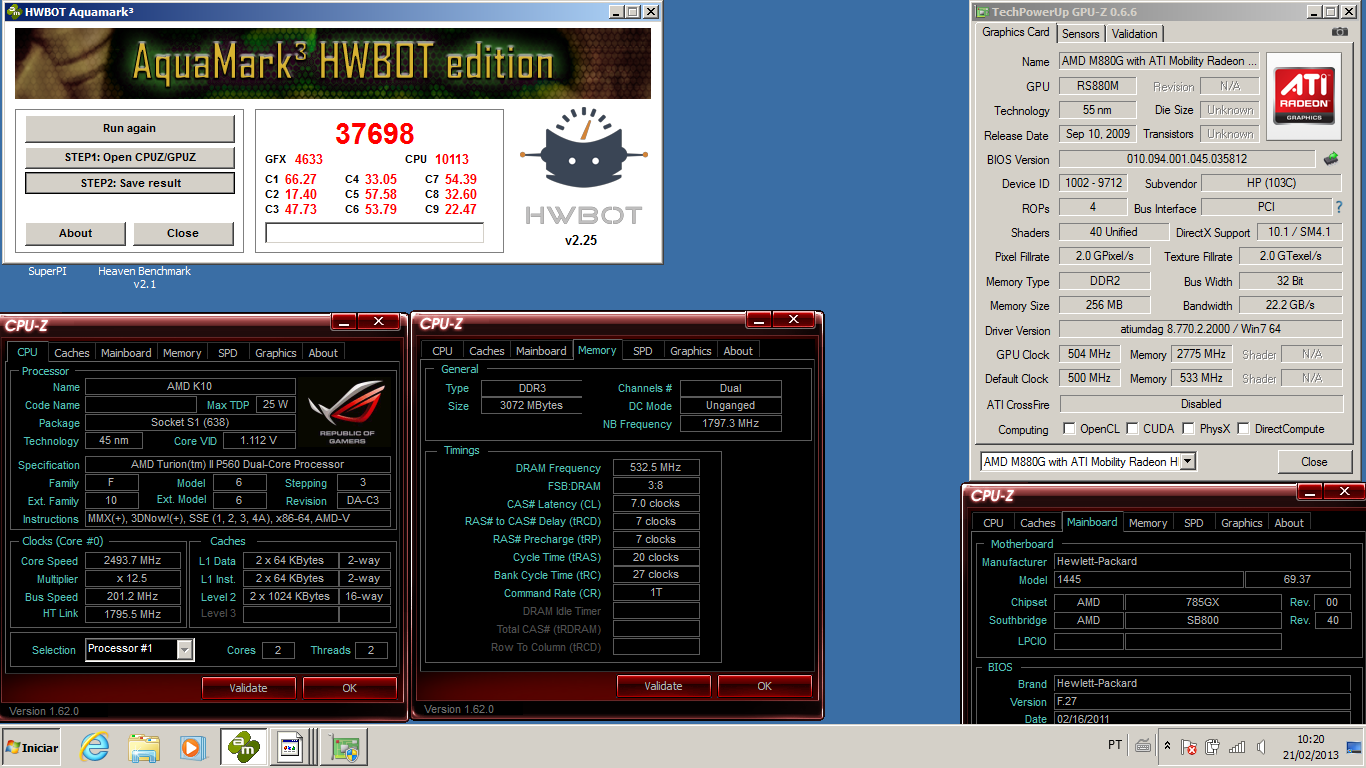Switch to Aquamark taskbar button
The height and width of the screenshot is (768, 1366).
(x=244, y=747)
